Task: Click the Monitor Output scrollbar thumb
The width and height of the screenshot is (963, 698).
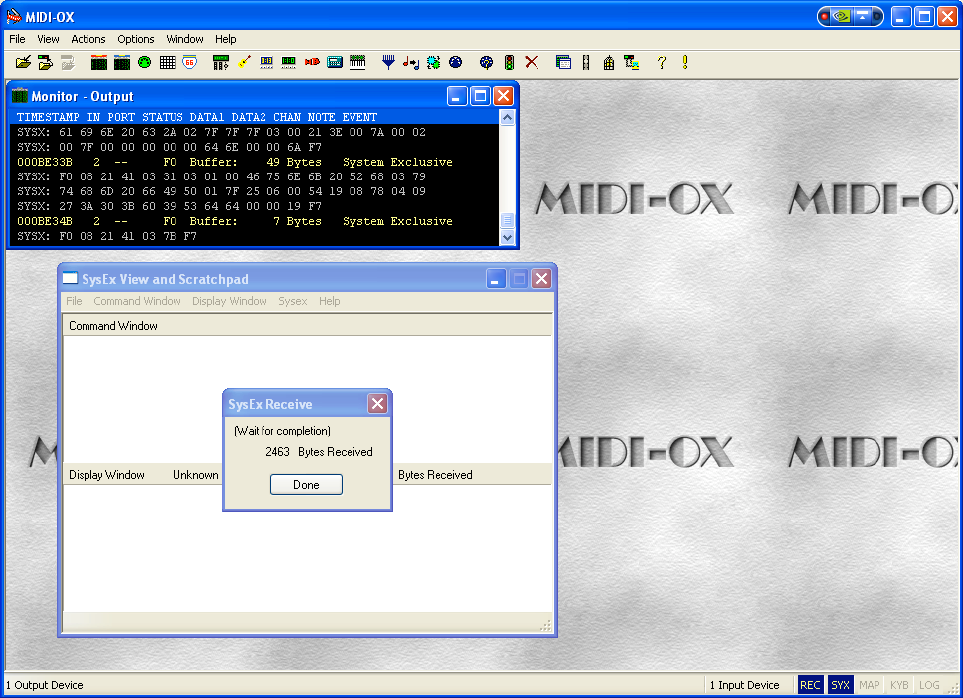Action: tap(507, 220)
